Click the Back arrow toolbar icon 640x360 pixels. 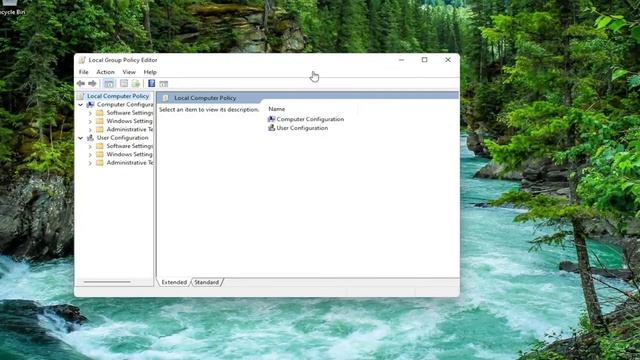click(x=81, y=84)
